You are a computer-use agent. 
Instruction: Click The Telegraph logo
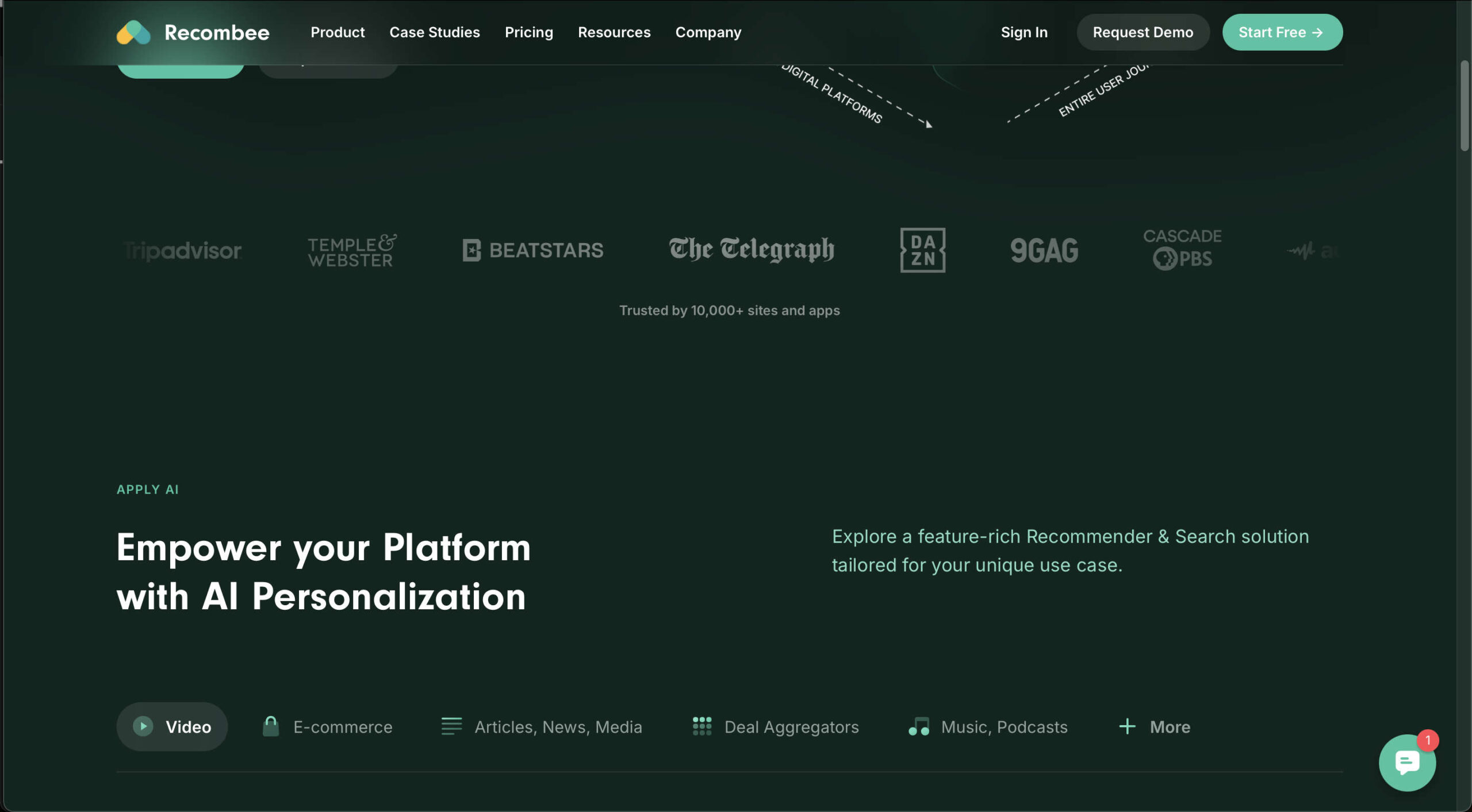tap(752, 249)
